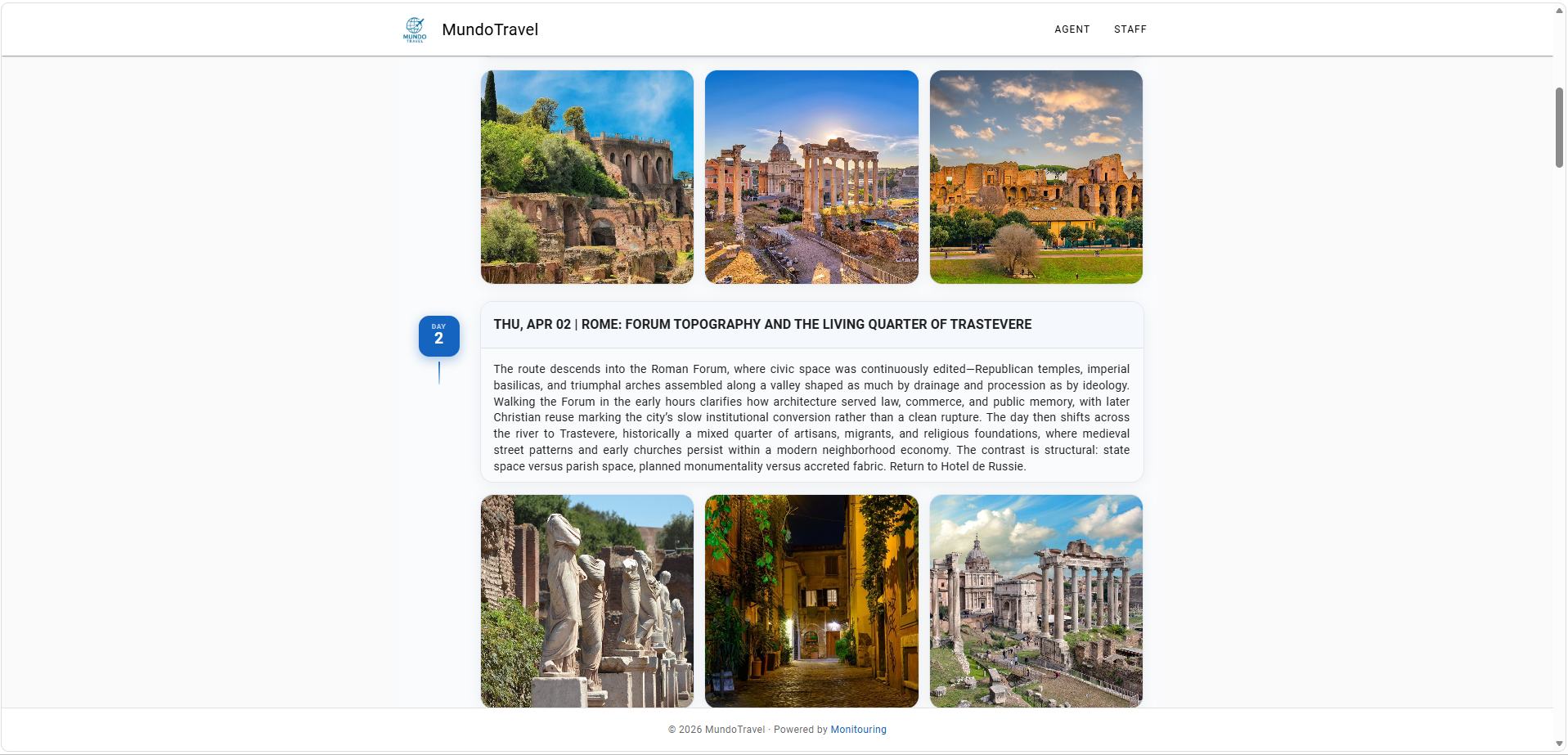The width and height of the screenshot is (1568, 755).
Task: Click the scrollbar down arrow
Action: pyautogui.click(x=1559, y=744)
